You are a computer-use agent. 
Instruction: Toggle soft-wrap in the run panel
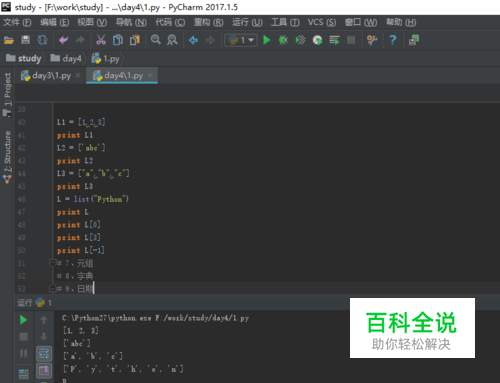coord(44,353)
